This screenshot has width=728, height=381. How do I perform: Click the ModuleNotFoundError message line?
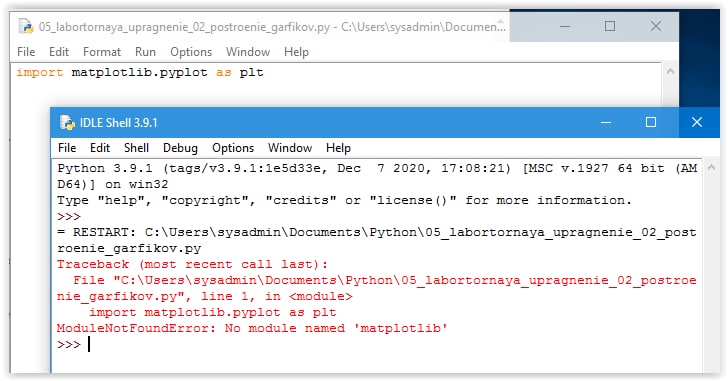[x=252, y=329]
